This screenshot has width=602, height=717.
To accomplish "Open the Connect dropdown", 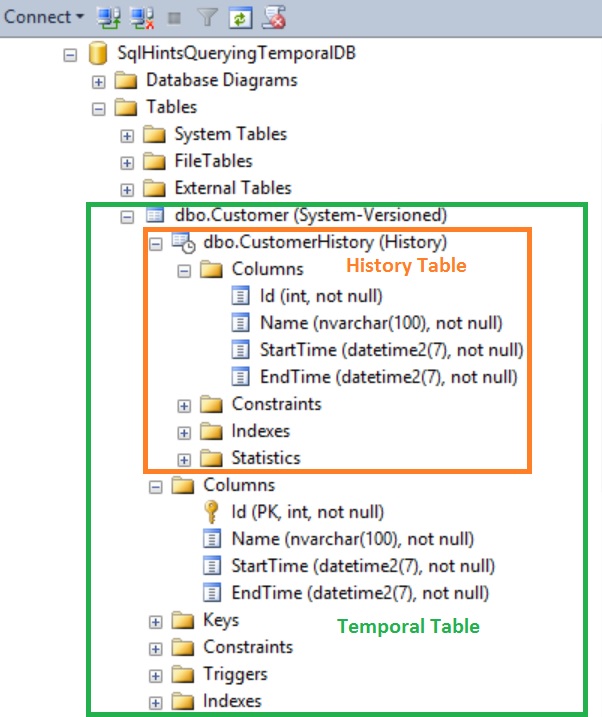I will coord(43,17).
